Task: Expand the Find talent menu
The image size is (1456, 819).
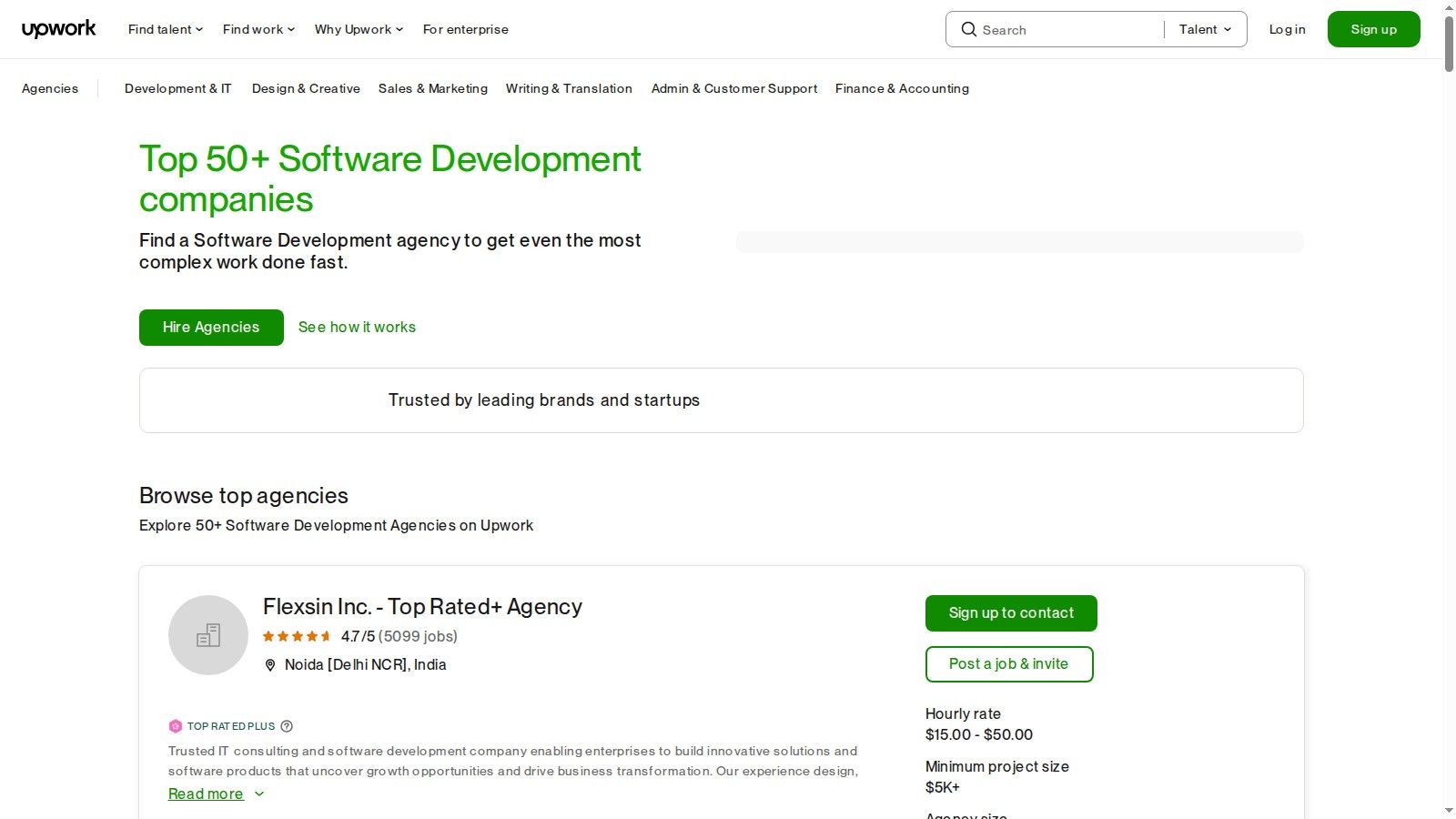Action: pos(164,29)
